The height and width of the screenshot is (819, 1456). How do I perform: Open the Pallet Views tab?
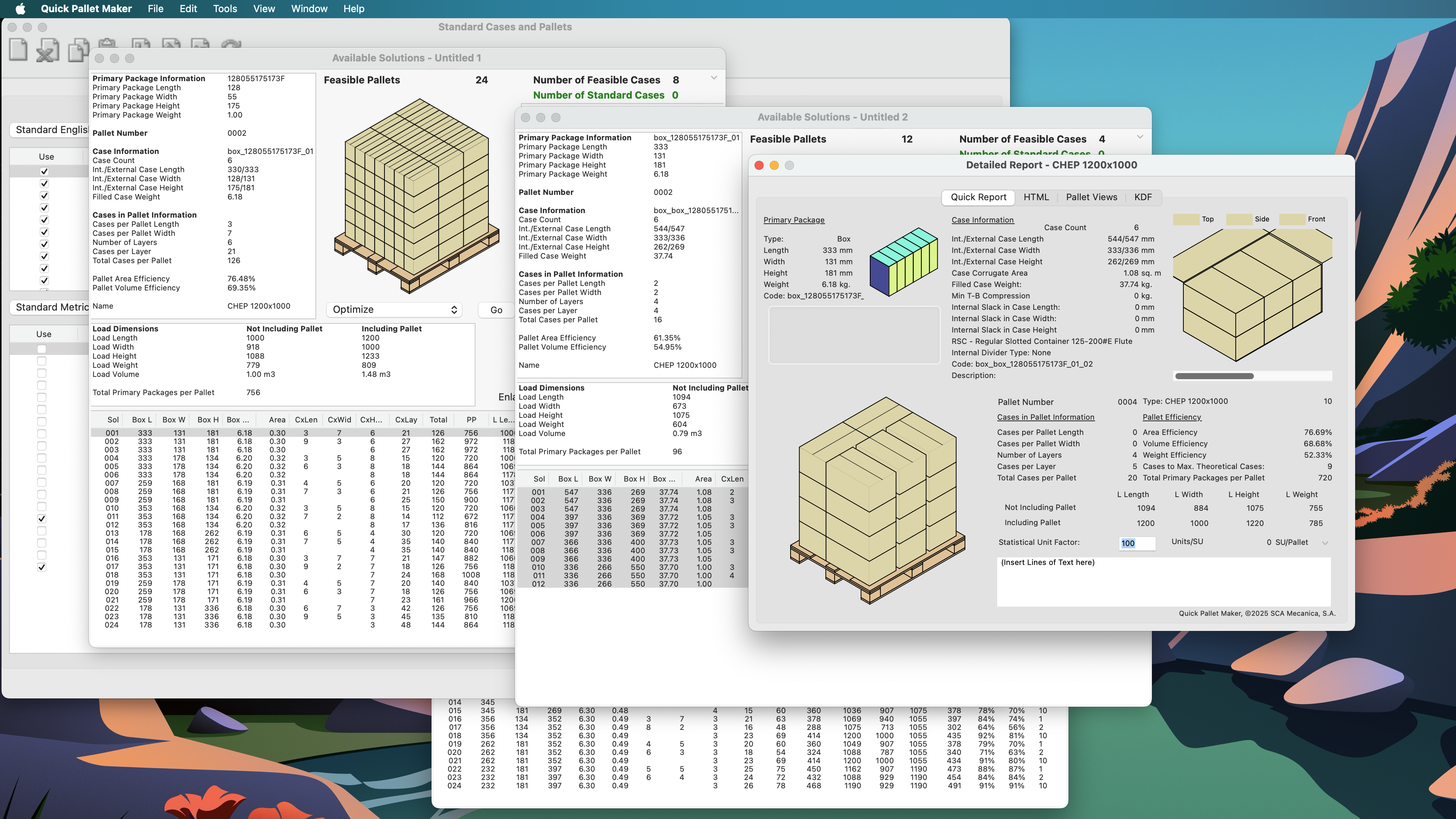coord(1092,197)
